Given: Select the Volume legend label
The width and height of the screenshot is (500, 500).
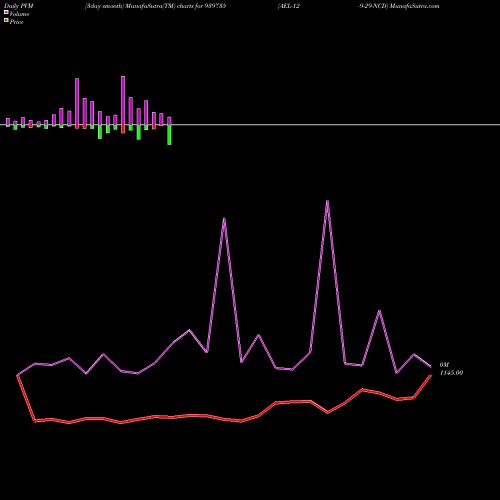Looking at the screenshot, I should tap(19, 14).
